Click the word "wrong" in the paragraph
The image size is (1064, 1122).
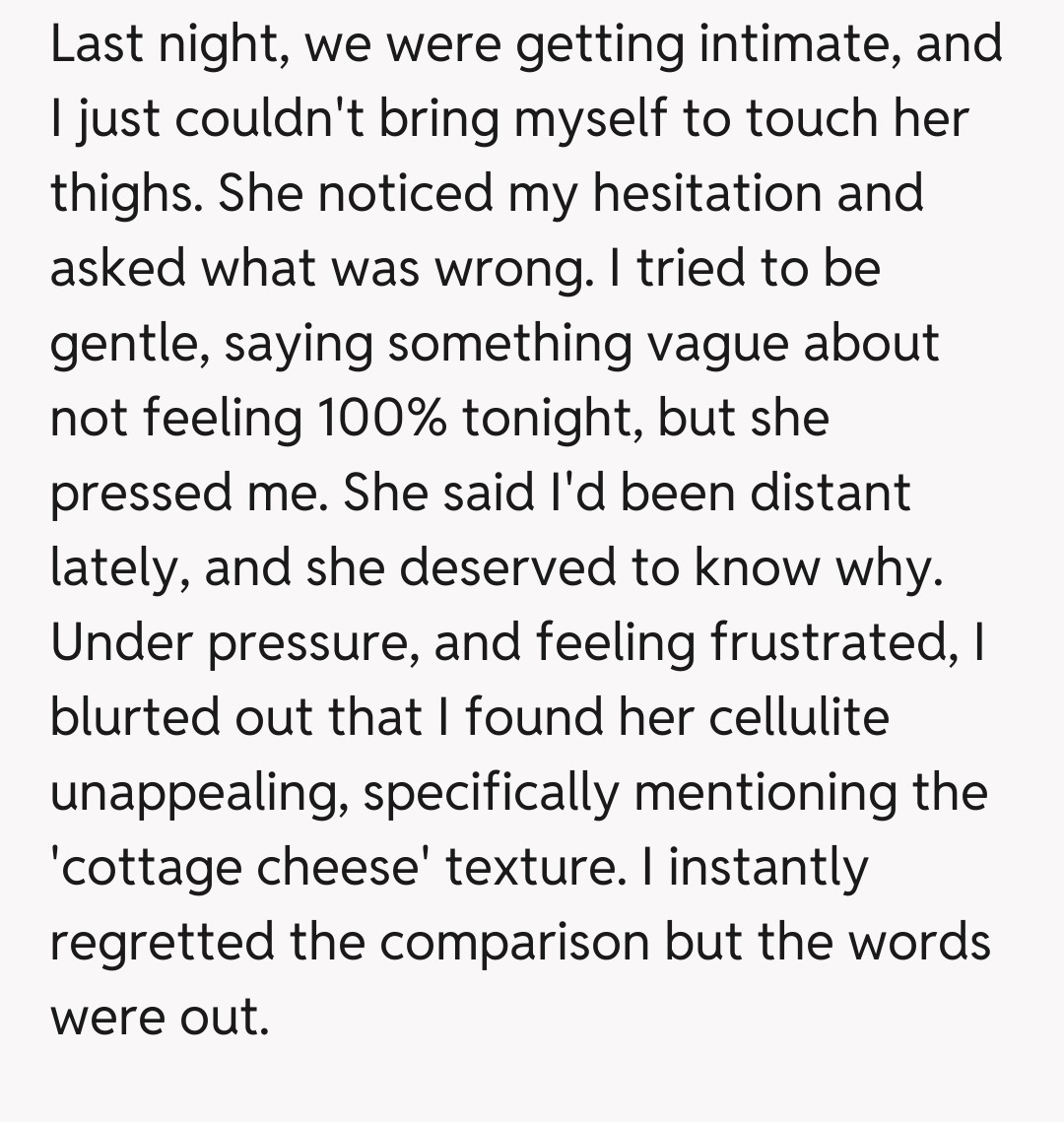[513, 267]
